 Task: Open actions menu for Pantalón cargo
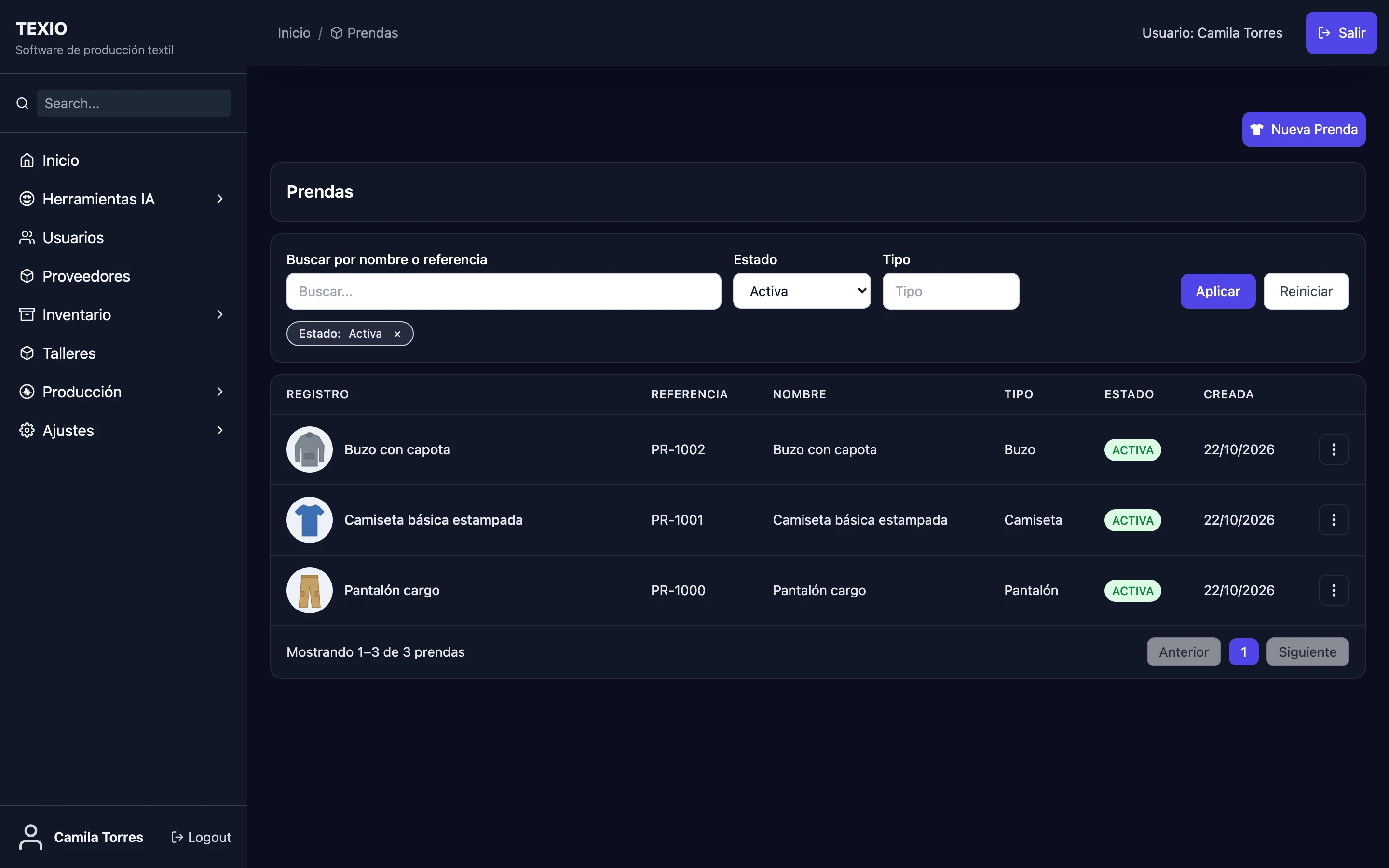pyautogui.click(x=1334, y=590)
